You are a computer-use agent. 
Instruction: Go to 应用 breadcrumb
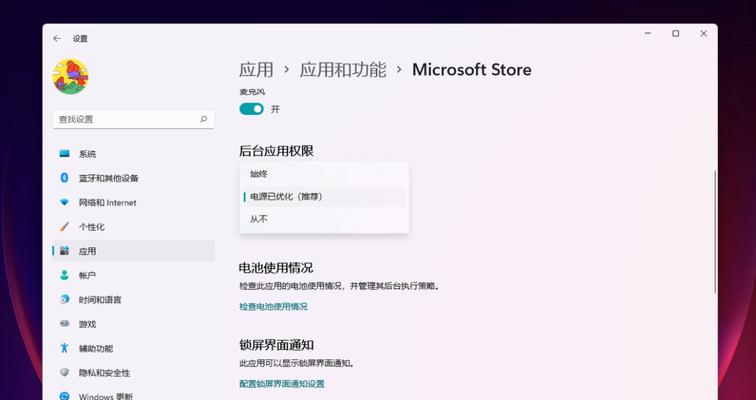(x=256, y=69)
